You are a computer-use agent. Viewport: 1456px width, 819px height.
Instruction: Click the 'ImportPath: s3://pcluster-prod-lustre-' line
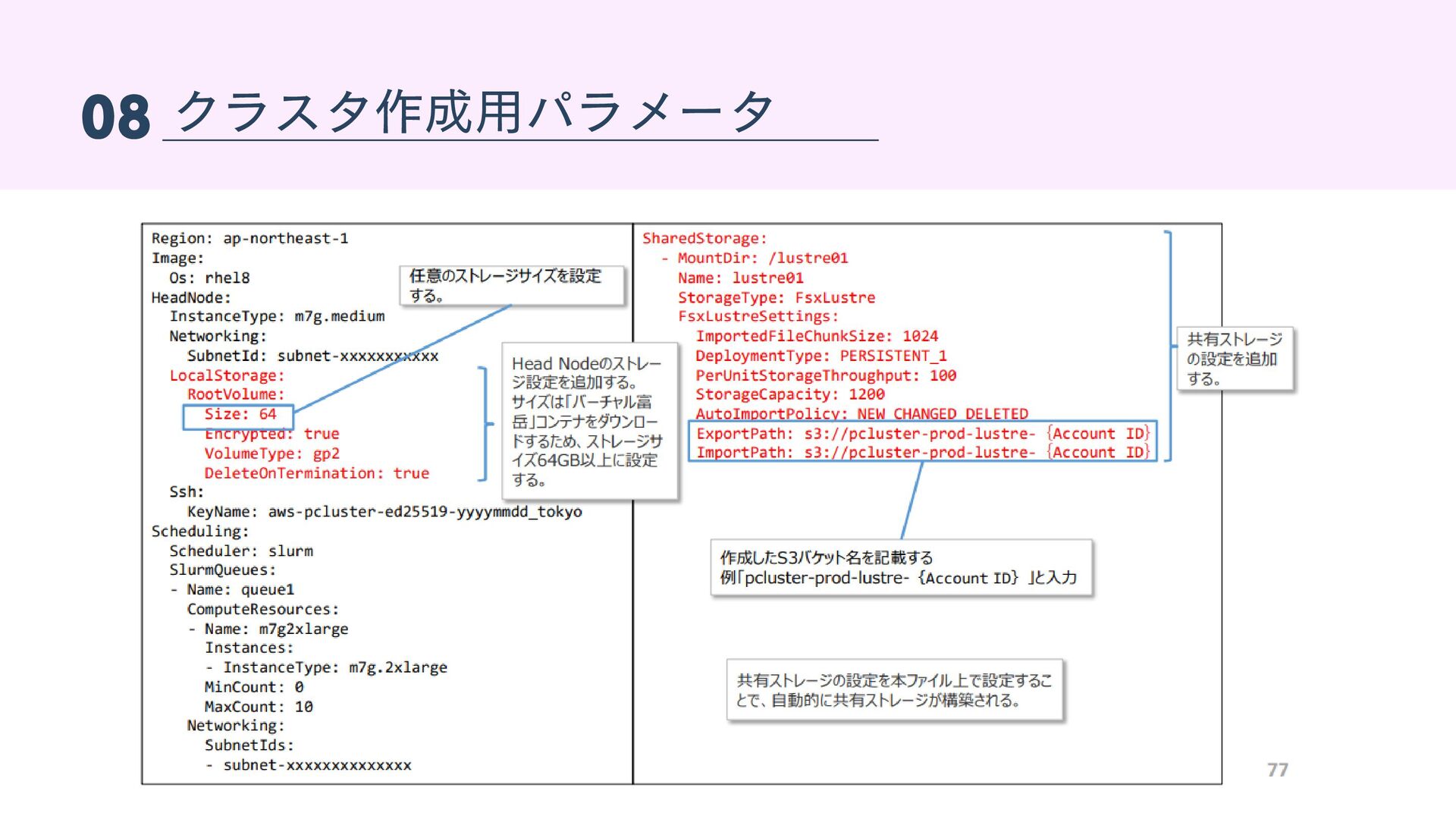click(x=921, y=453)
